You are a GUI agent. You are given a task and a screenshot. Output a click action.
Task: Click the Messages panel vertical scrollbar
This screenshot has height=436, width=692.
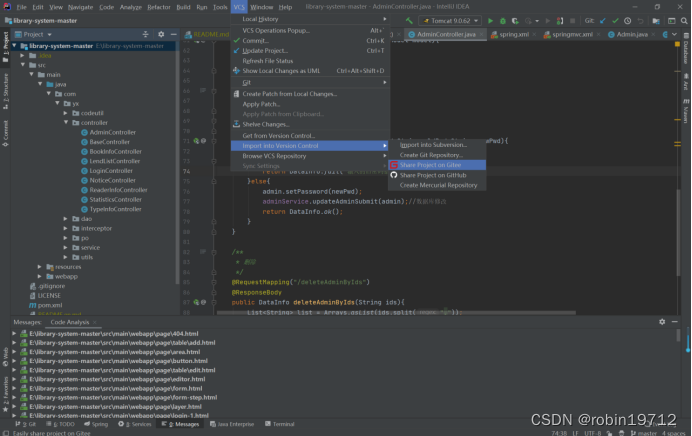678,335
